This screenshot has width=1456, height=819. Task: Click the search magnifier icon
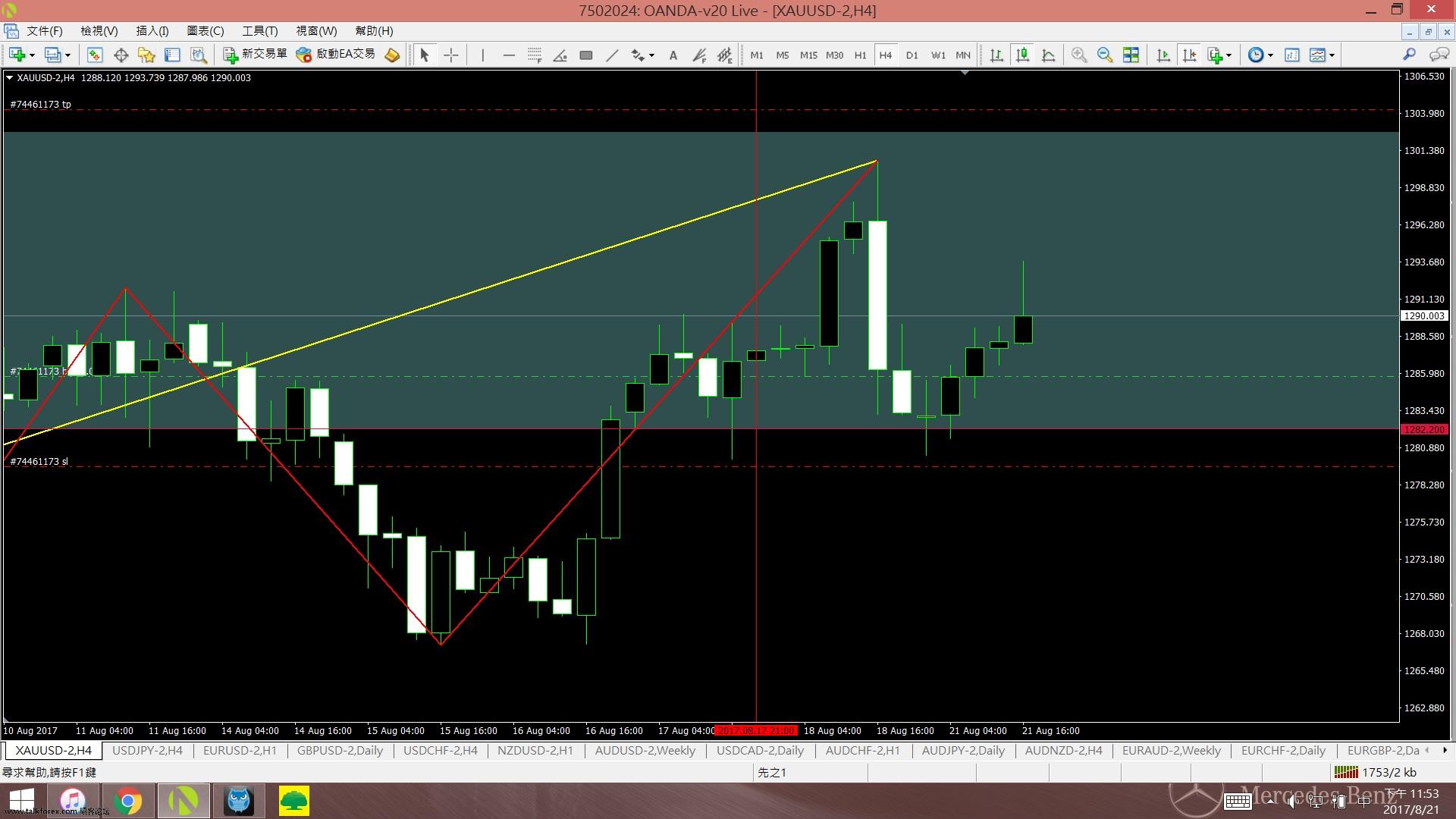1409,55
